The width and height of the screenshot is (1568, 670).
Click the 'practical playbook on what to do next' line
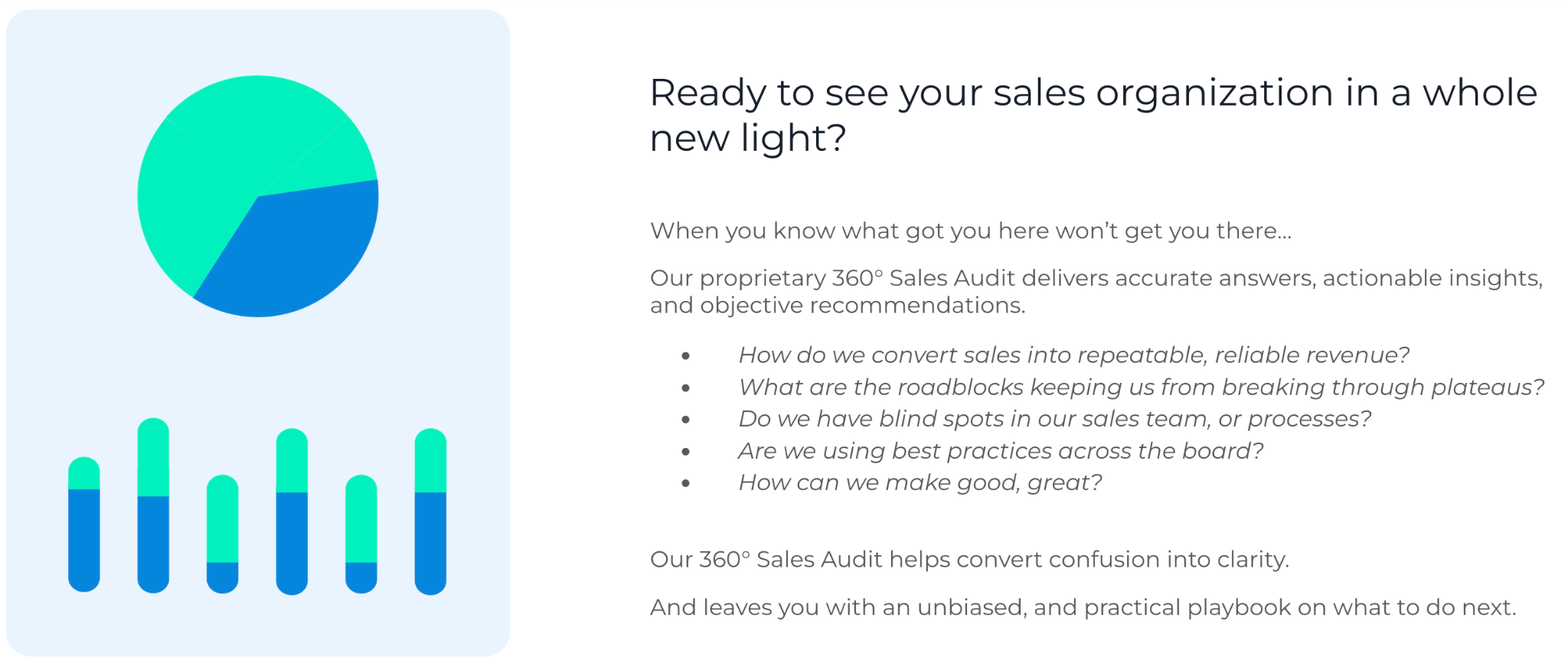(x=1083, y=607)
